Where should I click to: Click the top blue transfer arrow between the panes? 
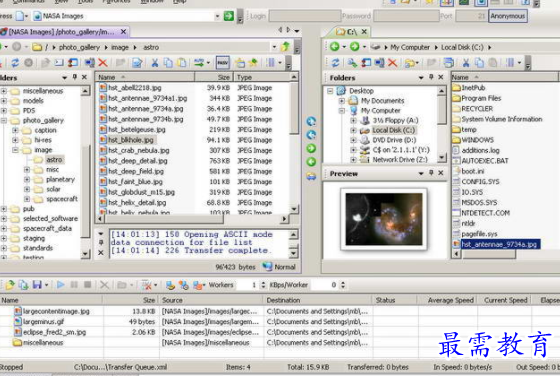(311, 121)
